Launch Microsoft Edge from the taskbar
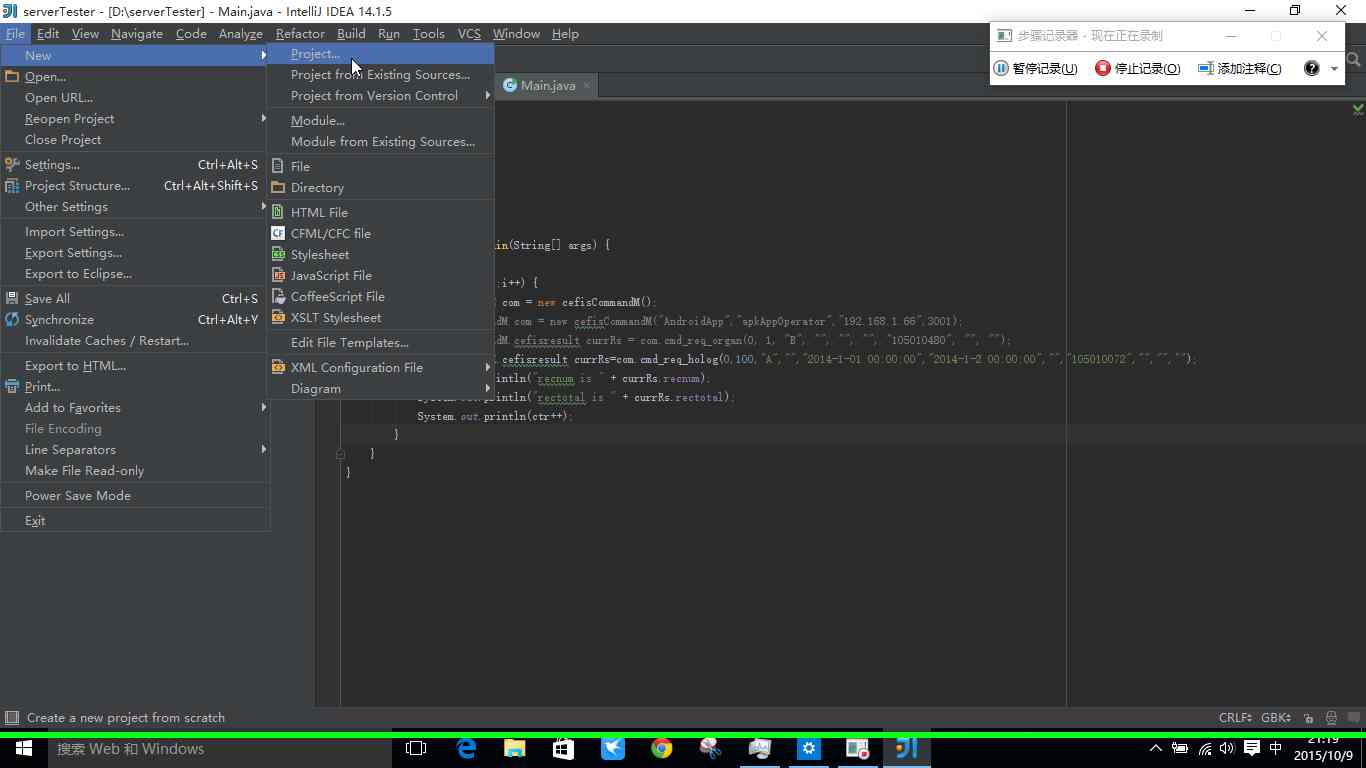Screen dimensions: 1366x768 point(466,749)
